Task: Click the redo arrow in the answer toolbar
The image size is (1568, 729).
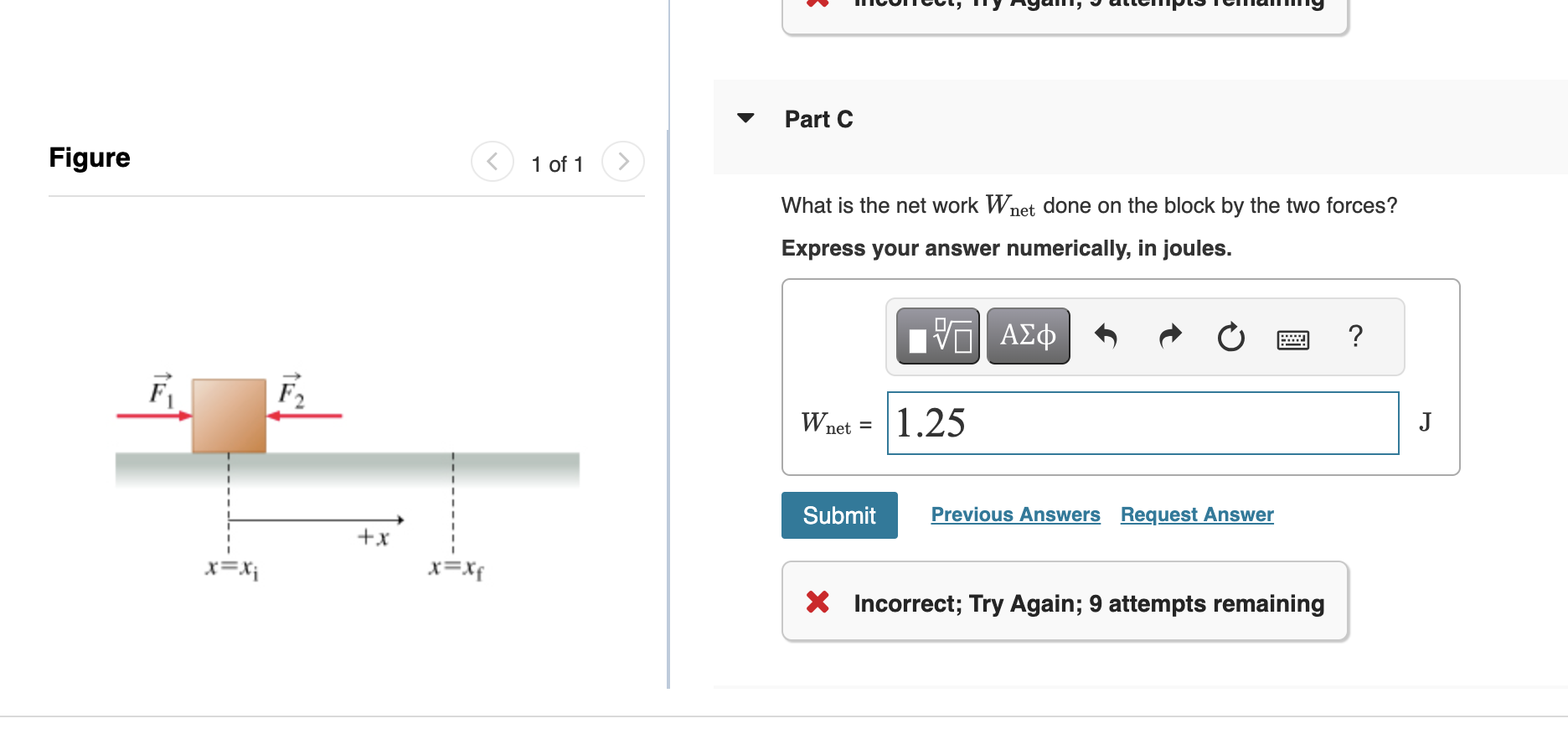Action: pyautogui.click(x=1169, y=336)
